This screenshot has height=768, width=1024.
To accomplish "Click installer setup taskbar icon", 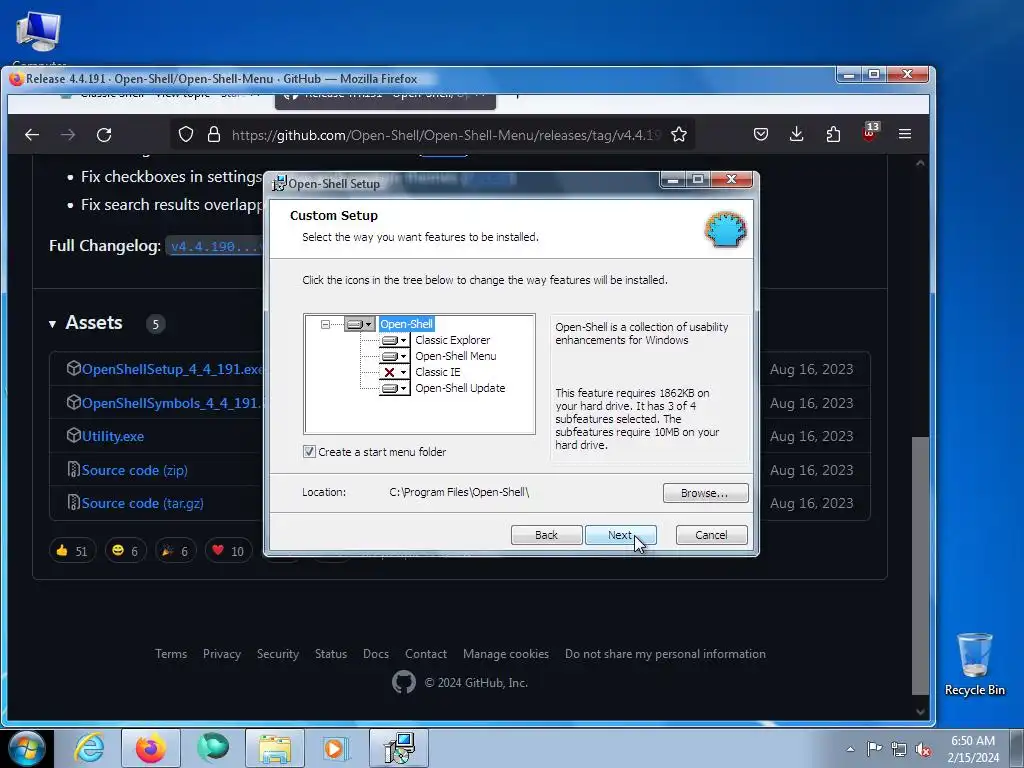I will click(x=399, y=748).
